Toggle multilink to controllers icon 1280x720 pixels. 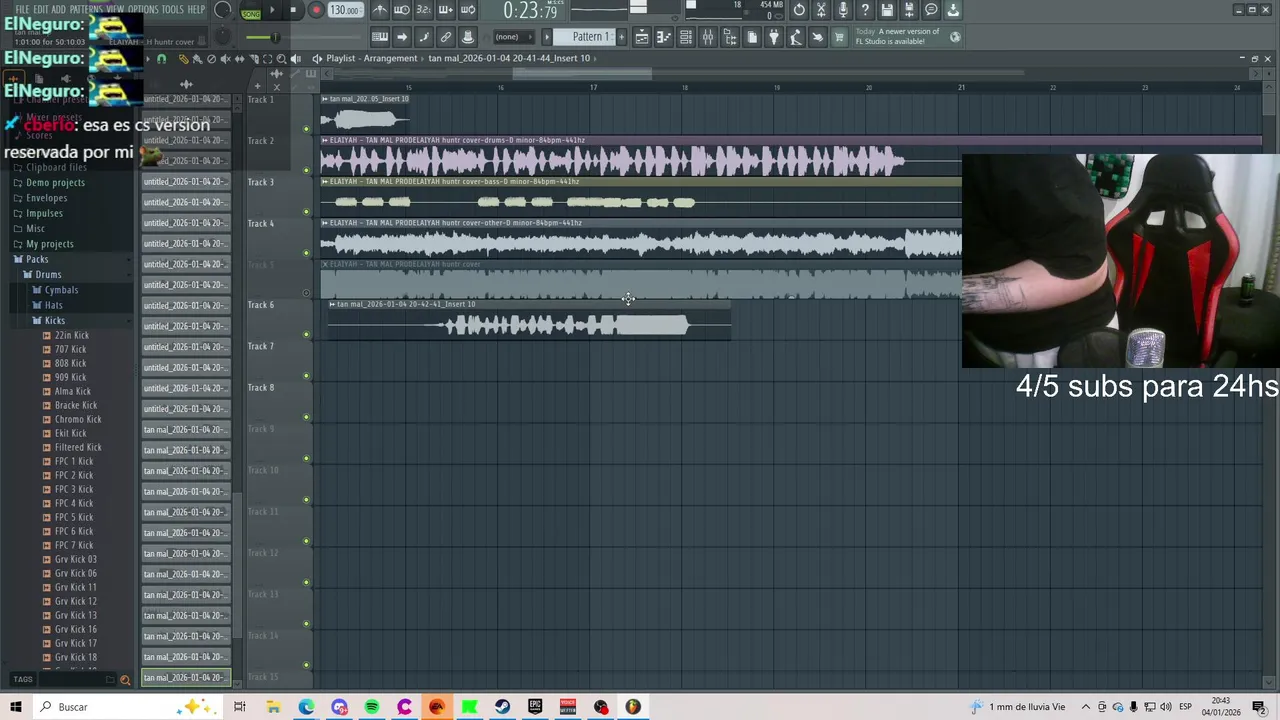click(446, 37)
